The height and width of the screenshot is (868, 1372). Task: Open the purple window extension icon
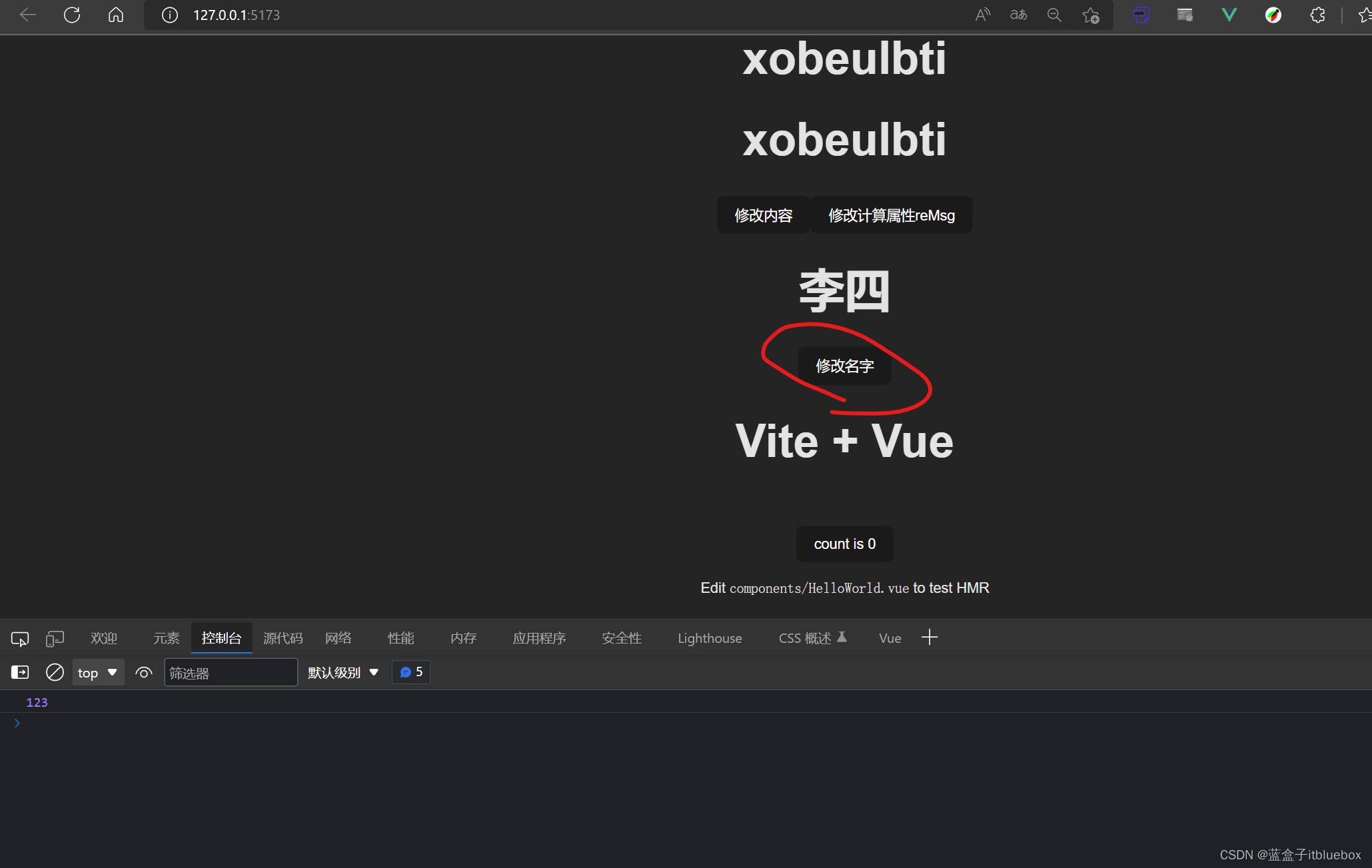[x=1141, y=15]
